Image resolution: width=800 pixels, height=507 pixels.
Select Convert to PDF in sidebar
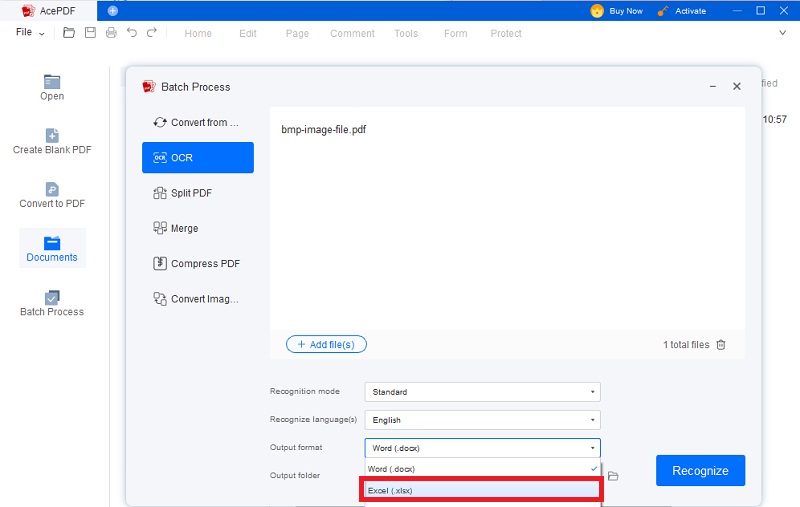click(x=52, y=195)
